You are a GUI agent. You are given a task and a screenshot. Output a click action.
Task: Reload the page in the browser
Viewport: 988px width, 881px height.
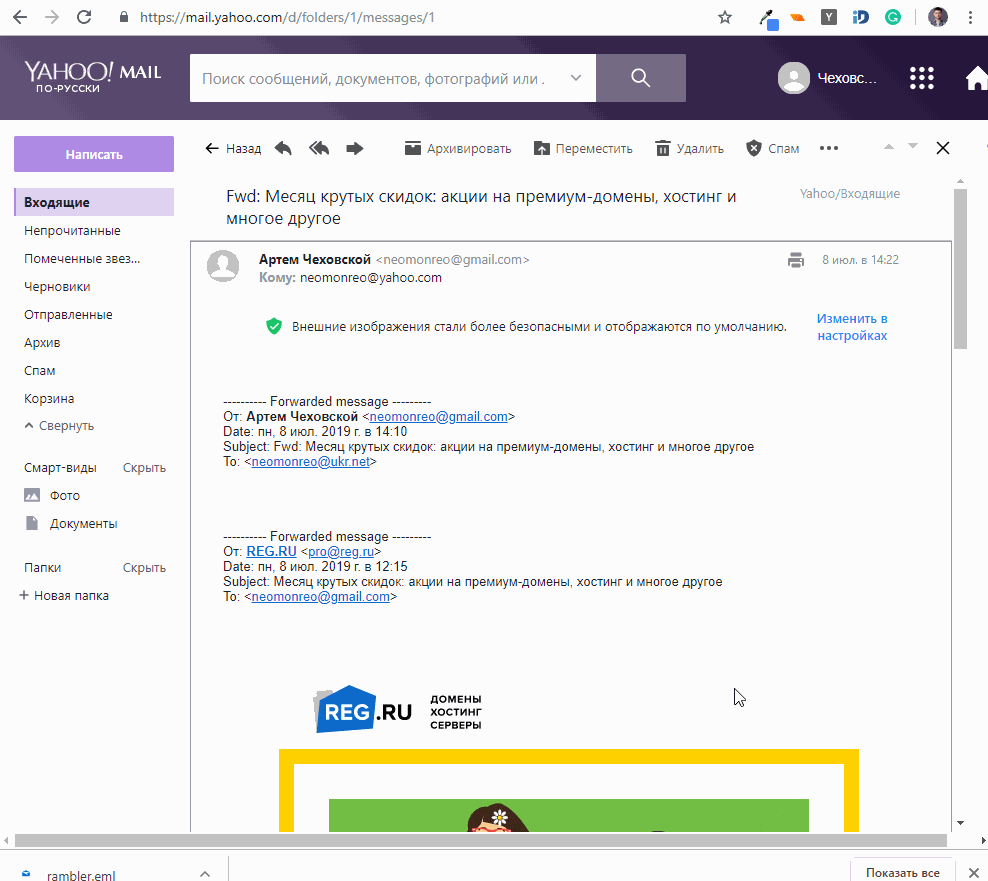coord(84,17)
